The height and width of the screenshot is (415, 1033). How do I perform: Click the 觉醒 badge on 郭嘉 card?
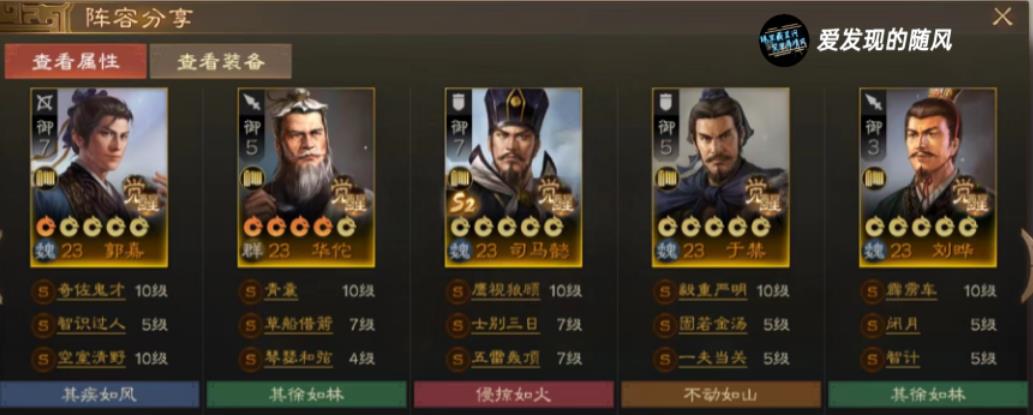click(140, 193)
